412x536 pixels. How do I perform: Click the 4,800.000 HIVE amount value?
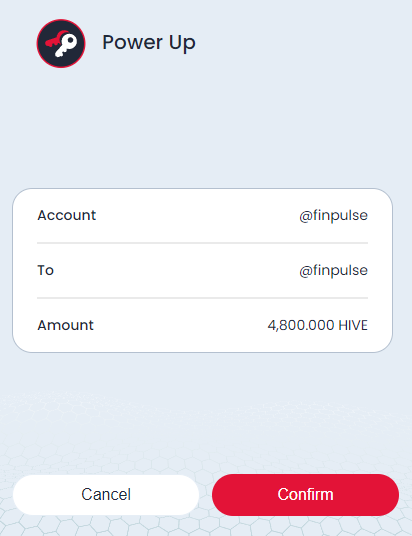[x=318, y=325]
